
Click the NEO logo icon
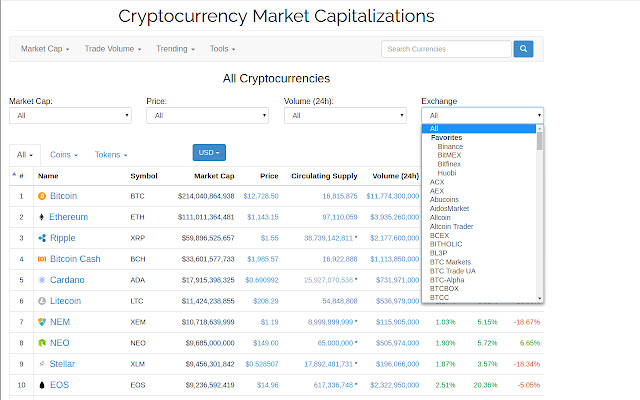coord(42,343)
